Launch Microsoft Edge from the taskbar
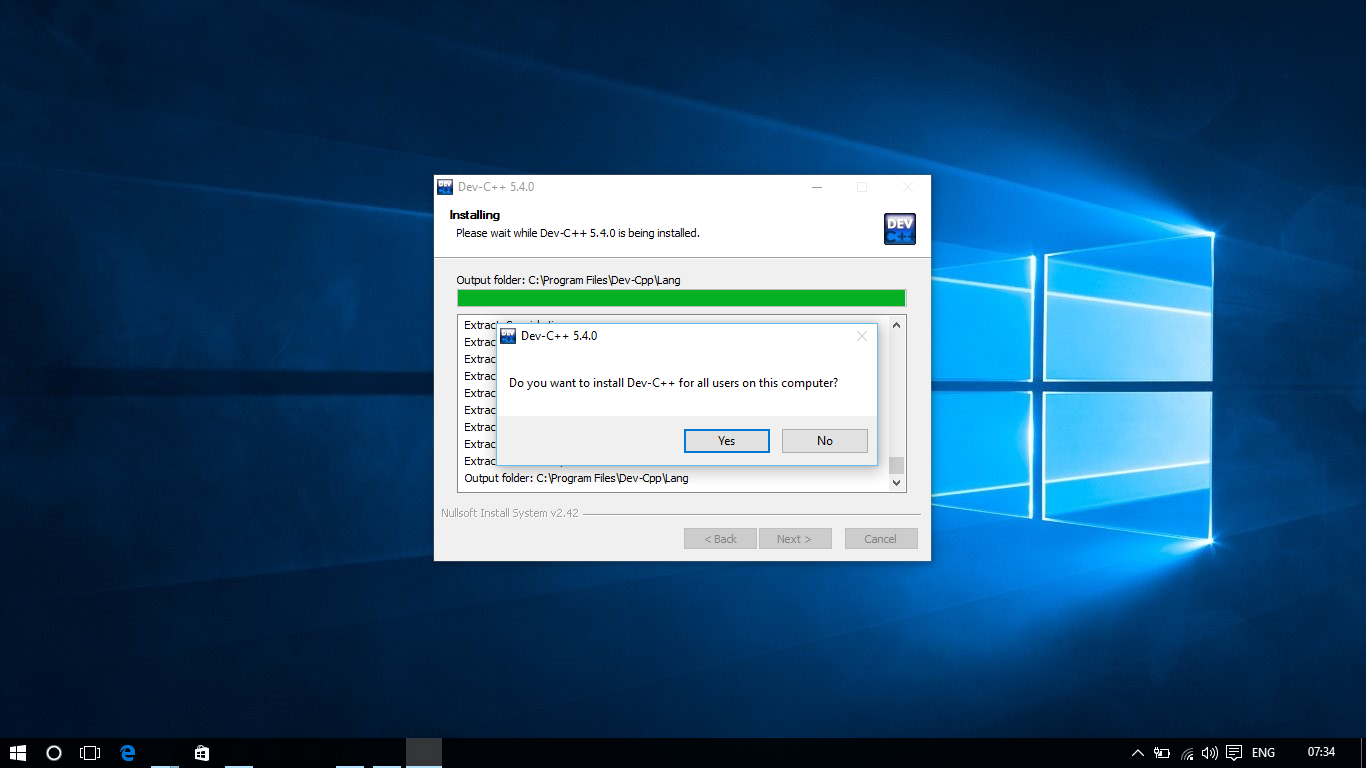 coord(128,753)
